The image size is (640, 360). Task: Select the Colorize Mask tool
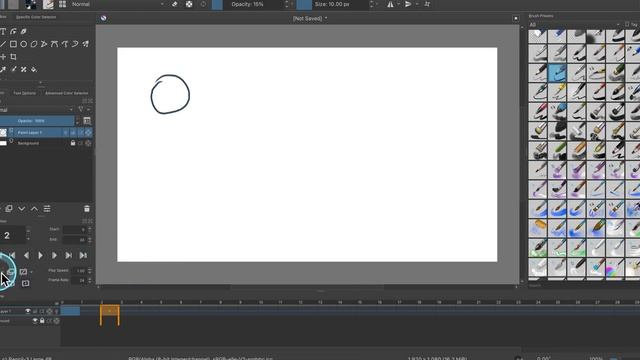(13, 69)
